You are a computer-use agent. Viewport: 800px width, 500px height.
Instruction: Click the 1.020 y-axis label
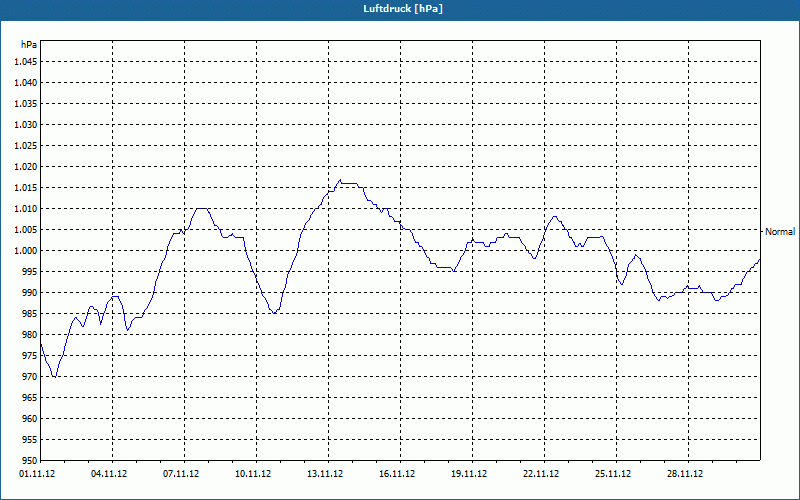[26, 167]
